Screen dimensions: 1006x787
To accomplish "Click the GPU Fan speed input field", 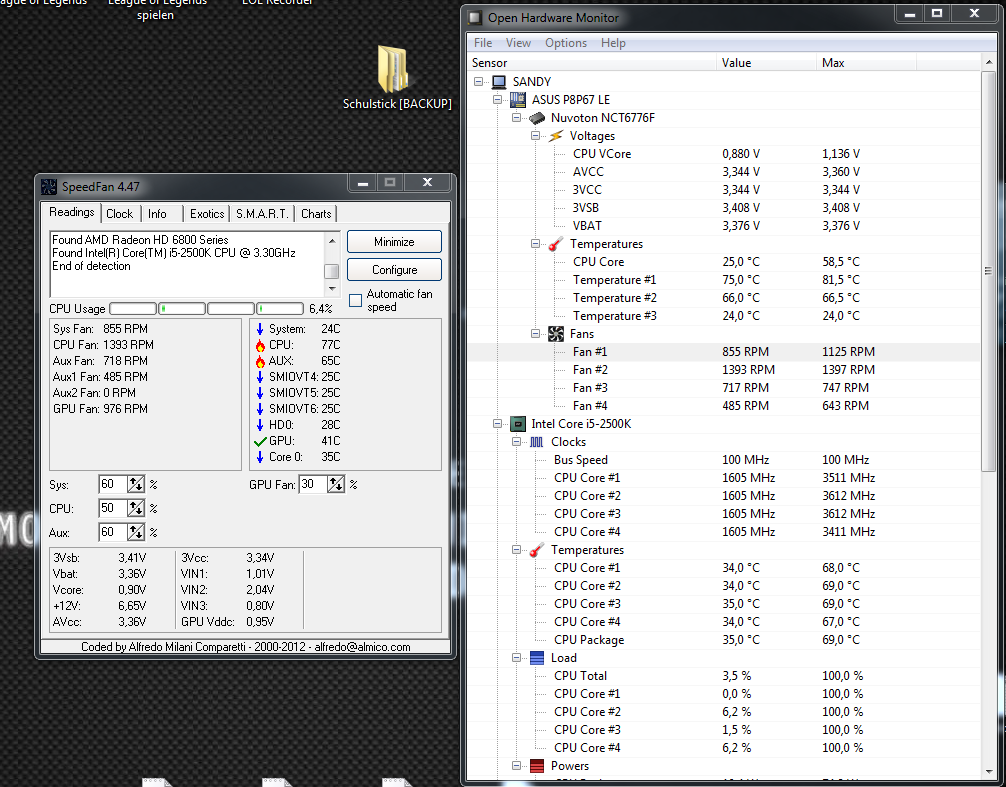I will [x=313, y=484].
